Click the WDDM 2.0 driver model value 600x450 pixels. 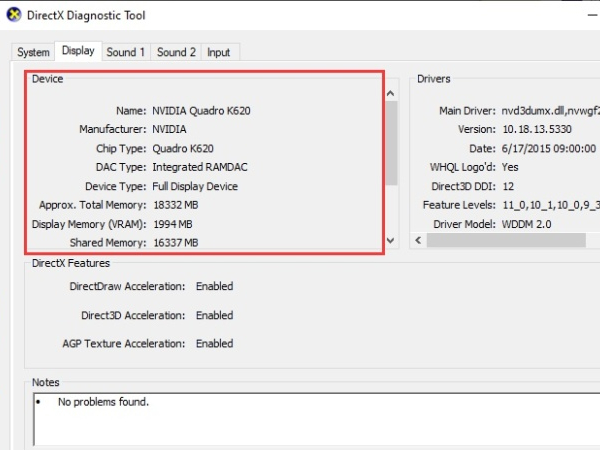point(528,224)
